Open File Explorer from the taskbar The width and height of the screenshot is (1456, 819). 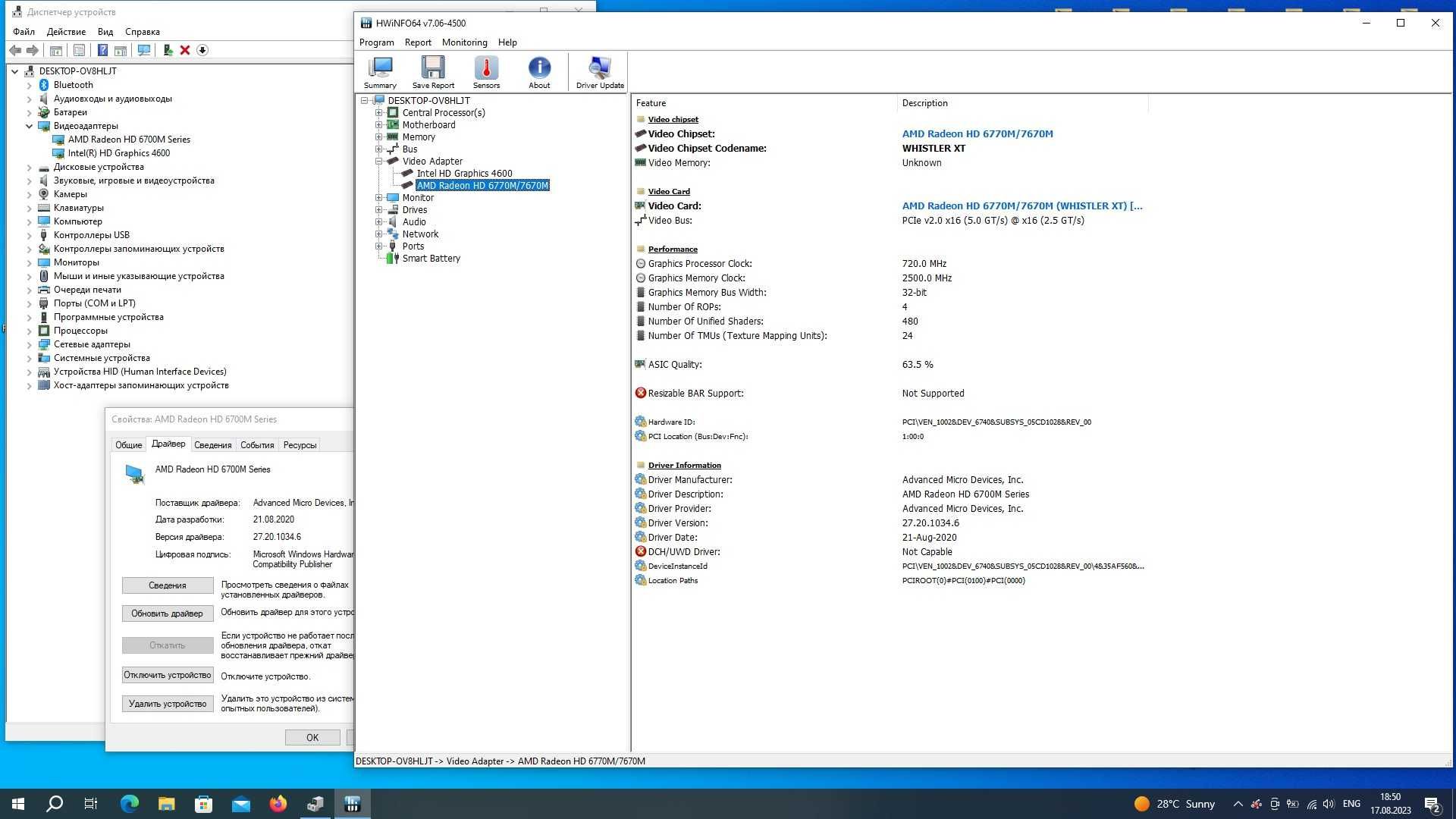166,804
